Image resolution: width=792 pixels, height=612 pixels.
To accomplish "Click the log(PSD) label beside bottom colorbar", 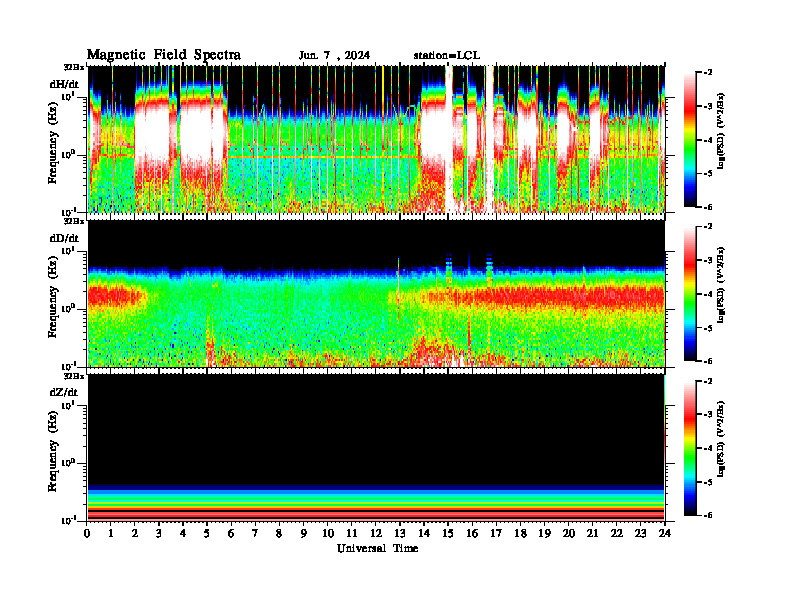I will tap(720, 439).
